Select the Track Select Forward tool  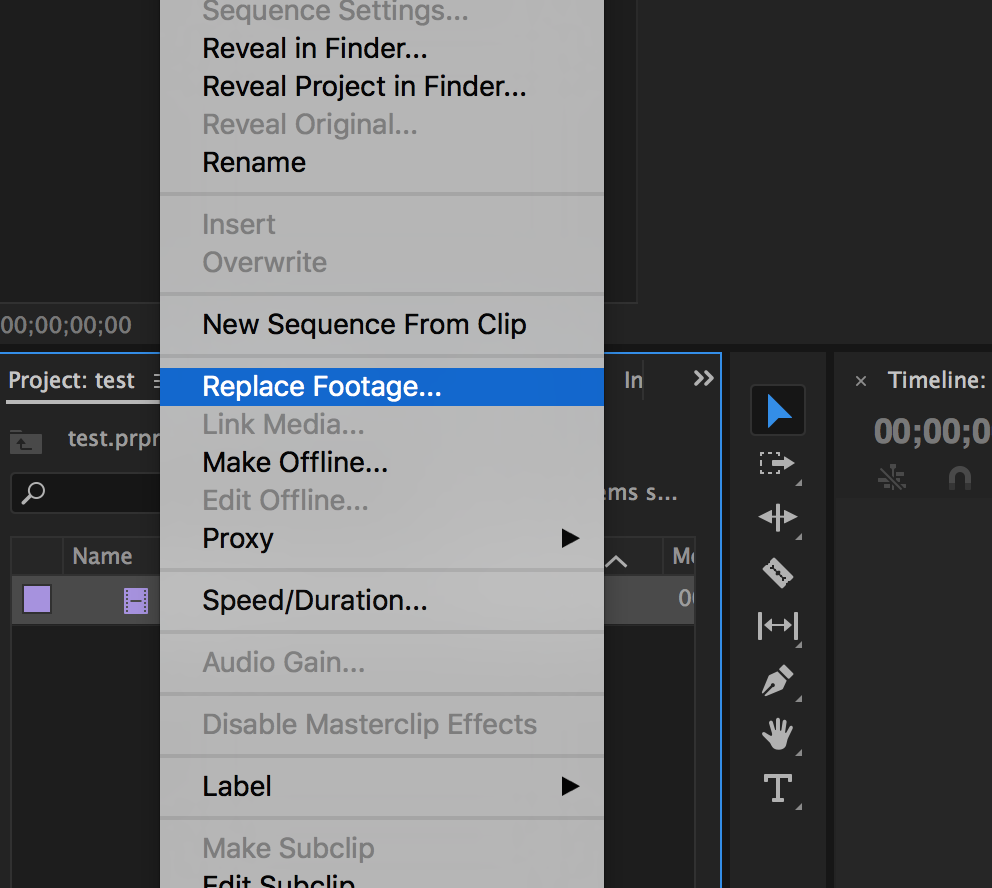[x=777, y=464]
